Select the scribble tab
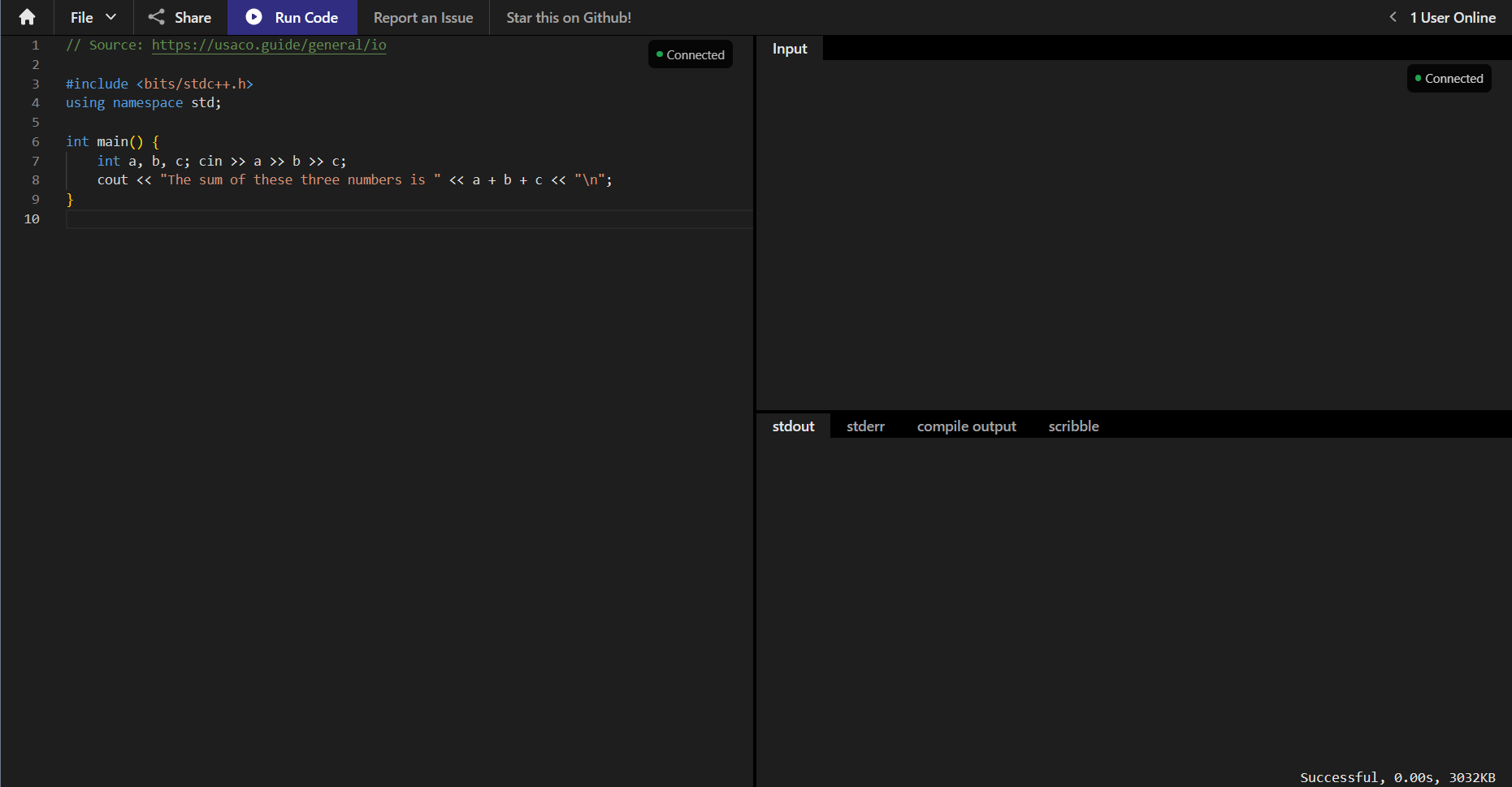 (x=1073, y=426)
